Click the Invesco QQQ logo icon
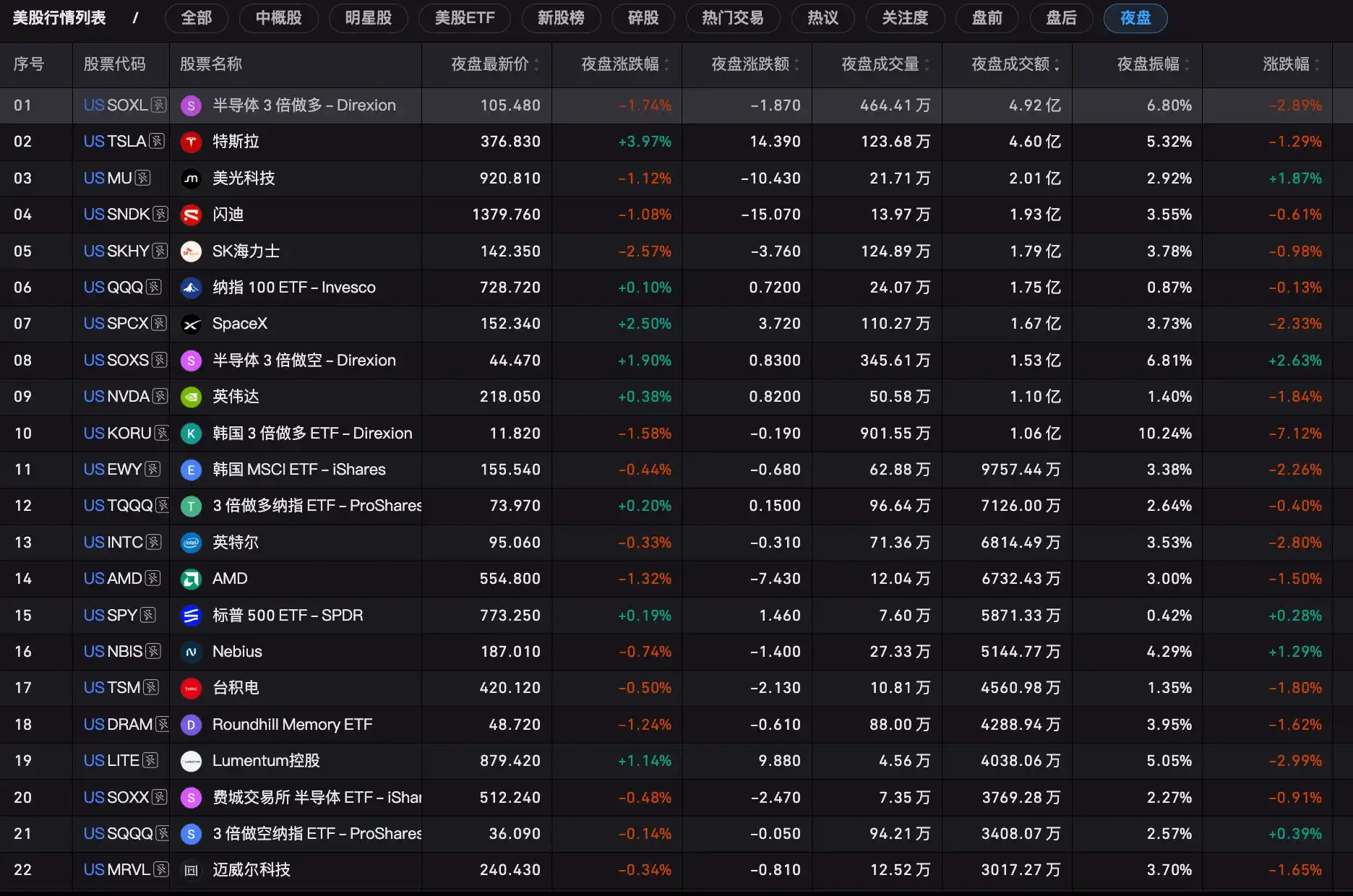 click(x=191, y=288)
